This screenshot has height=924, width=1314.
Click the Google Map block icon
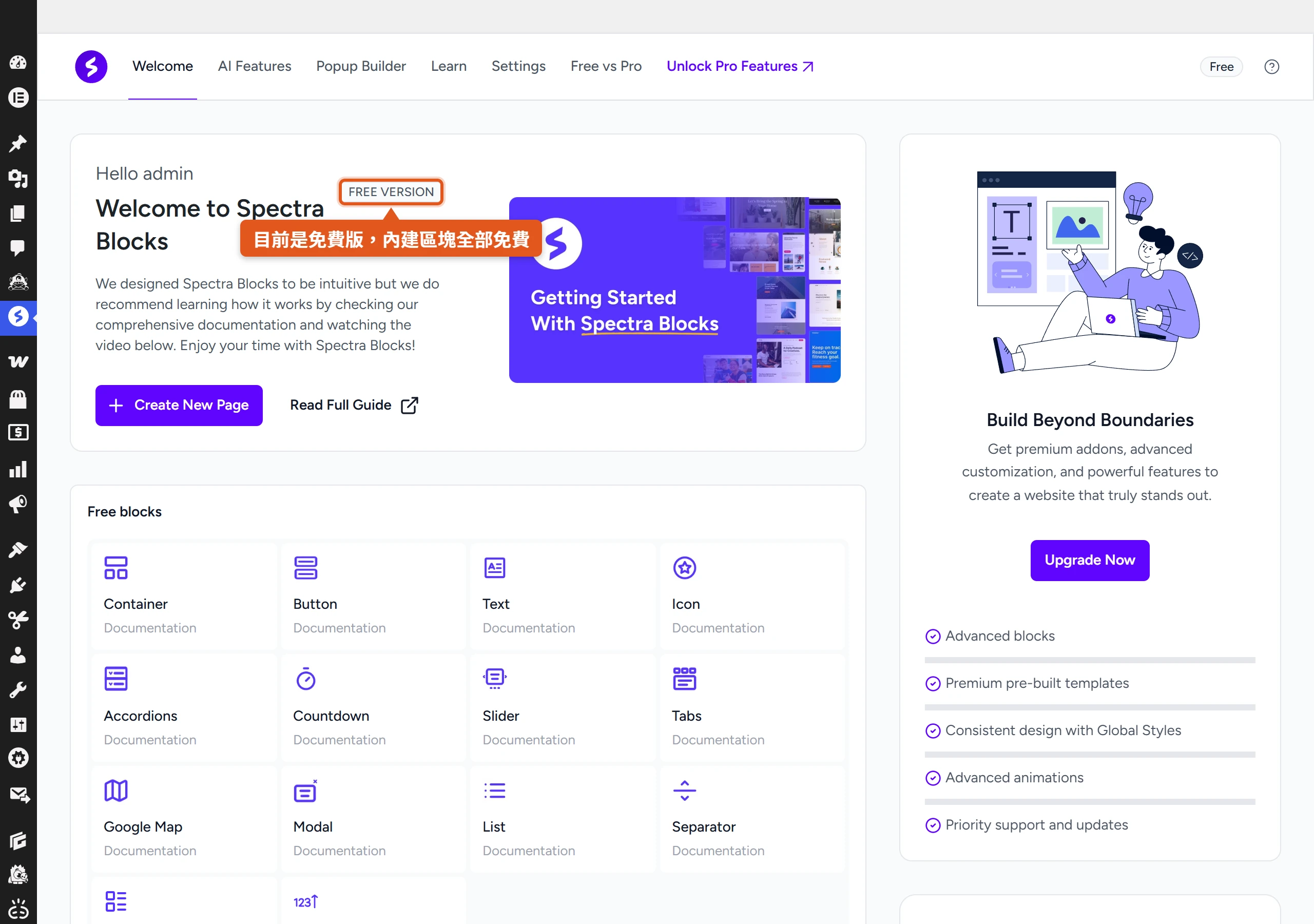[115, 791]
